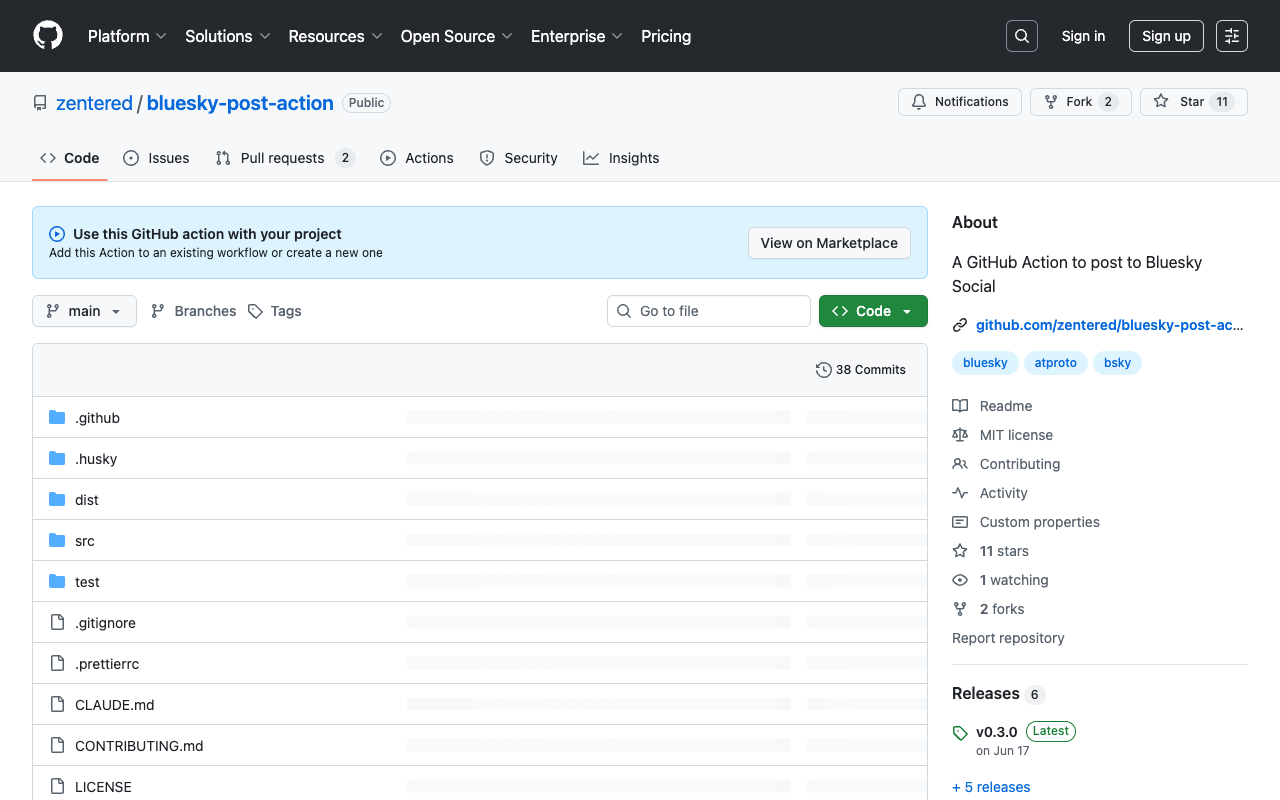Screen dimensions: 1280x800
Task: Select the bluesky topic tag
Action: (985, 363)
